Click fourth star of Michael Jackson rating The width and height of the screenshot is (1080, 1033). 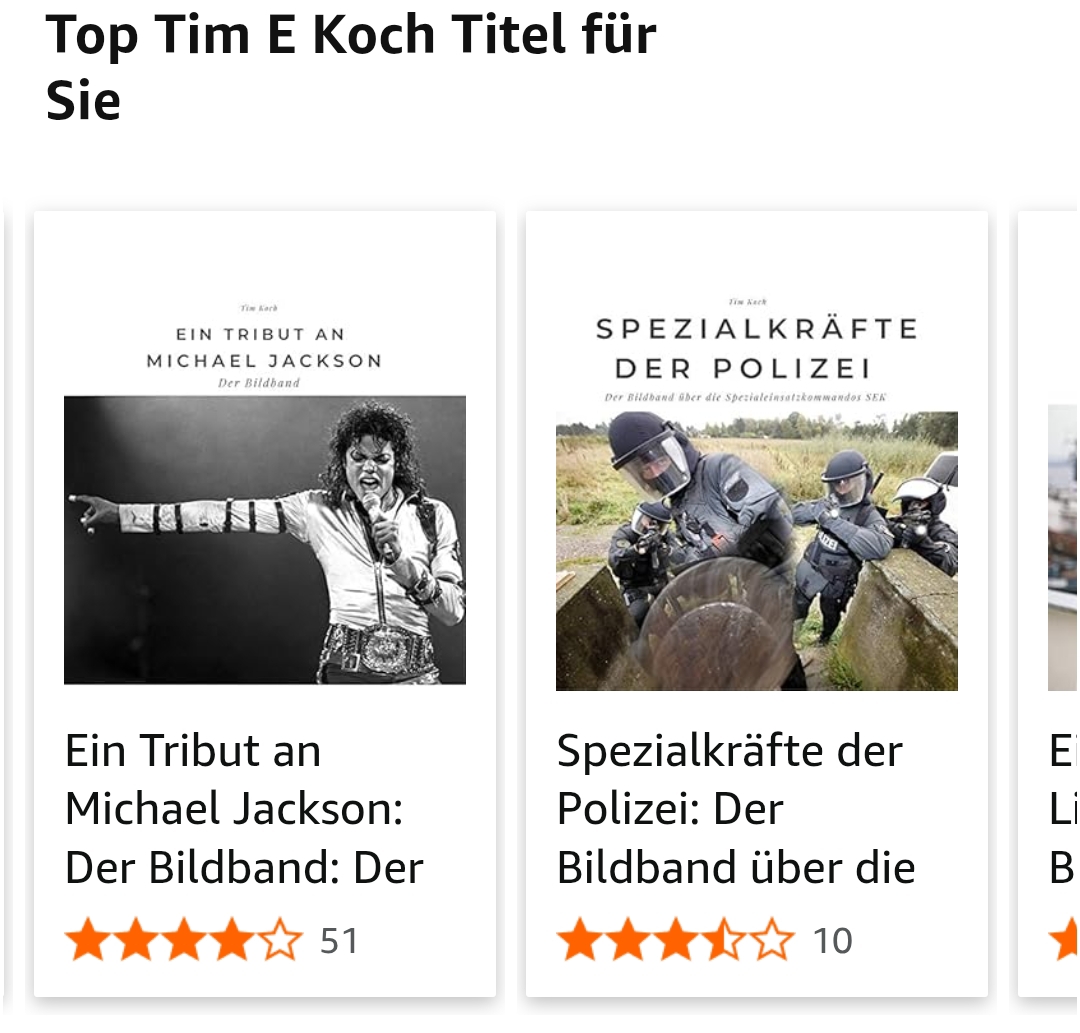(232, 941)
